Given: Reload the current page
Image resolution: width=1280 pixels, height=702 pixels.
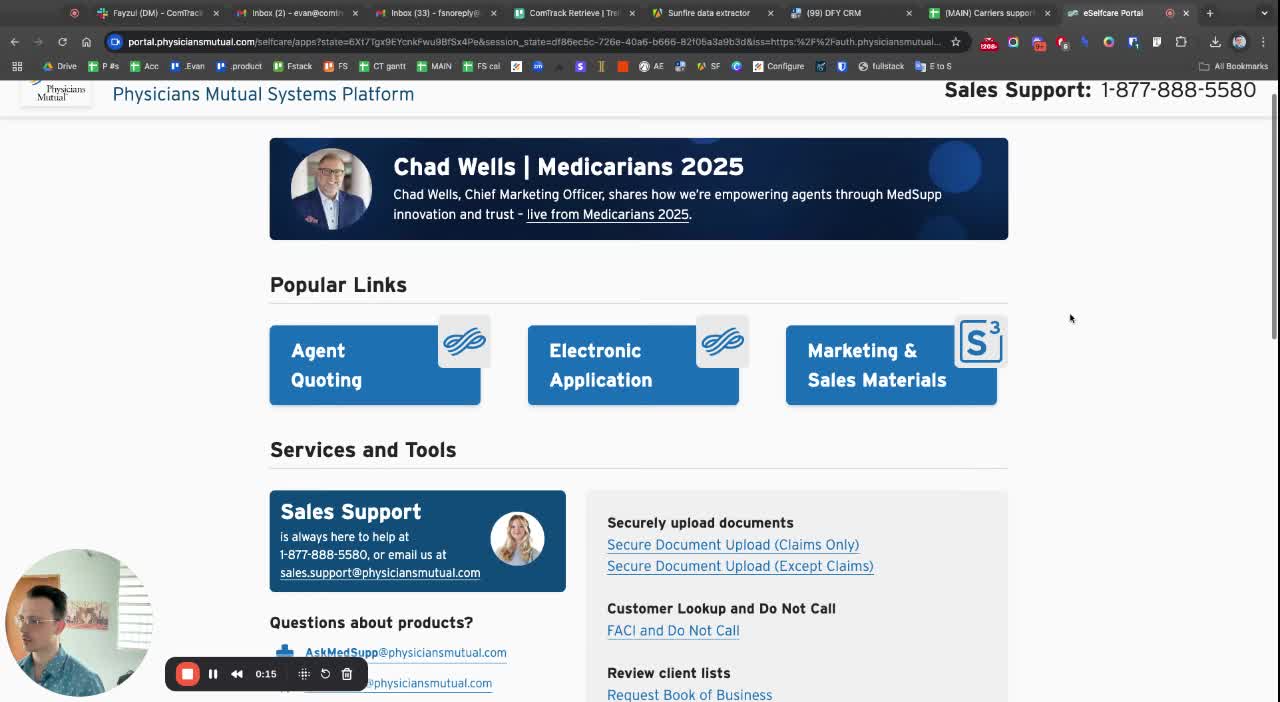Looking at the screenshot, I should 62,42.
